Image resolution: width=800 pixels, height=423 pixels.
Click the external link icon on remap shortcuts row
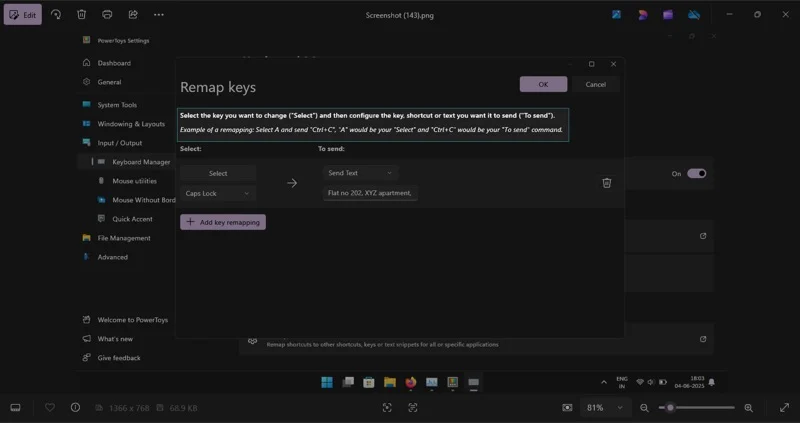point(703,339)
